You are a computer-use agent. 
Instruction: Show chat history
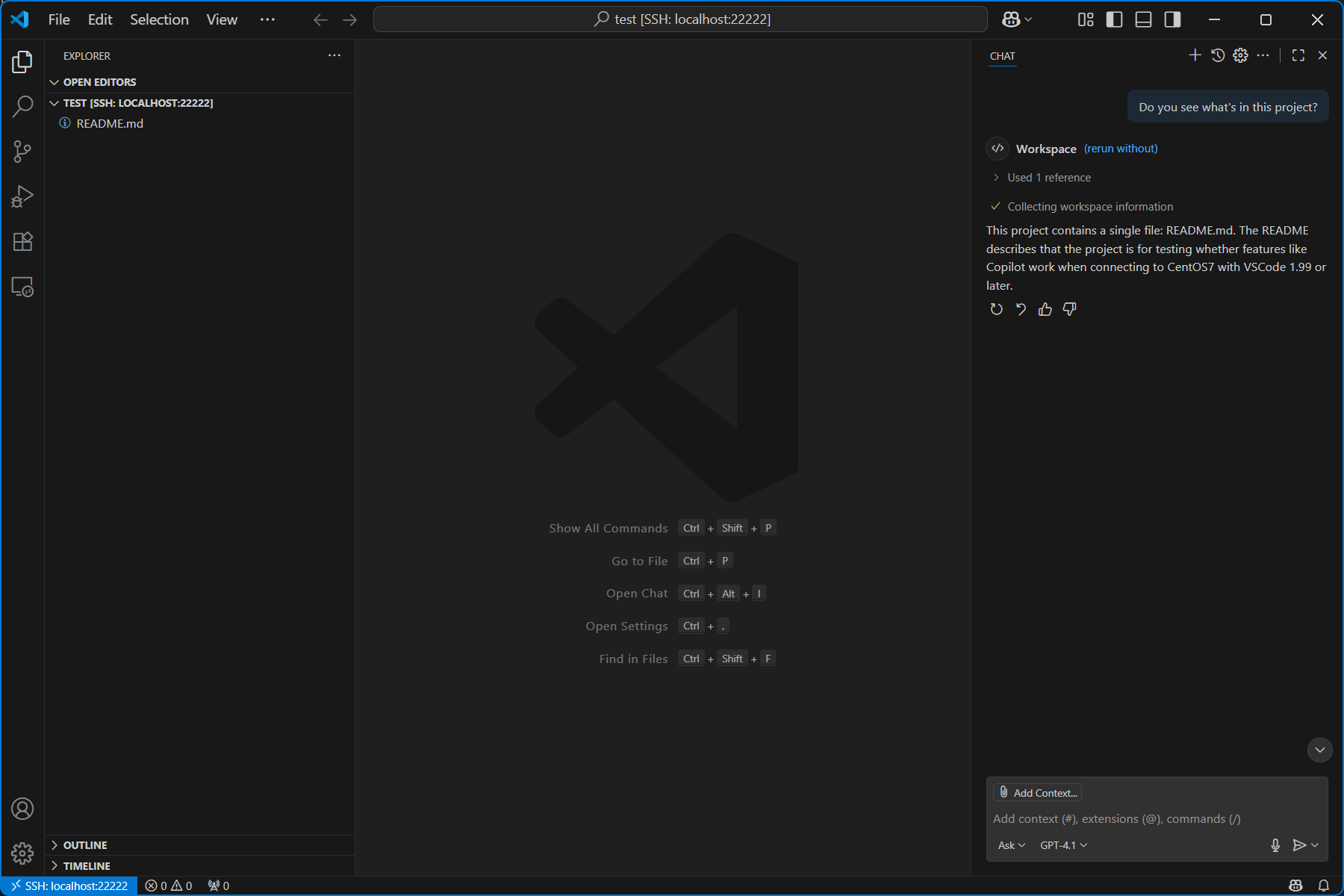(x=1218, y=55)
